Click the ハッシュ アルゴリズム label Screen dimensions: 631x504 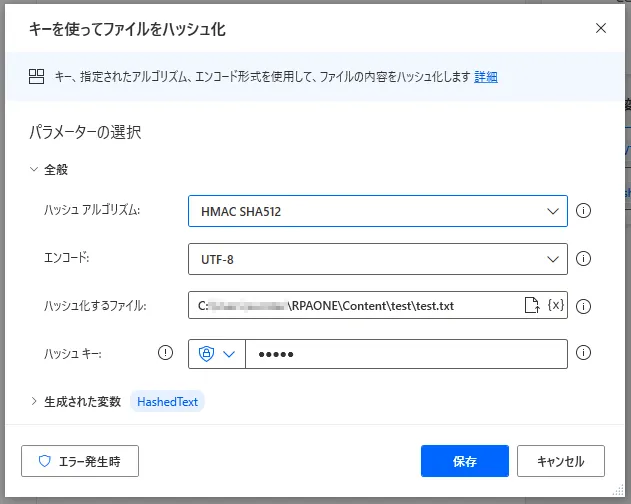[x=92, y=210]
